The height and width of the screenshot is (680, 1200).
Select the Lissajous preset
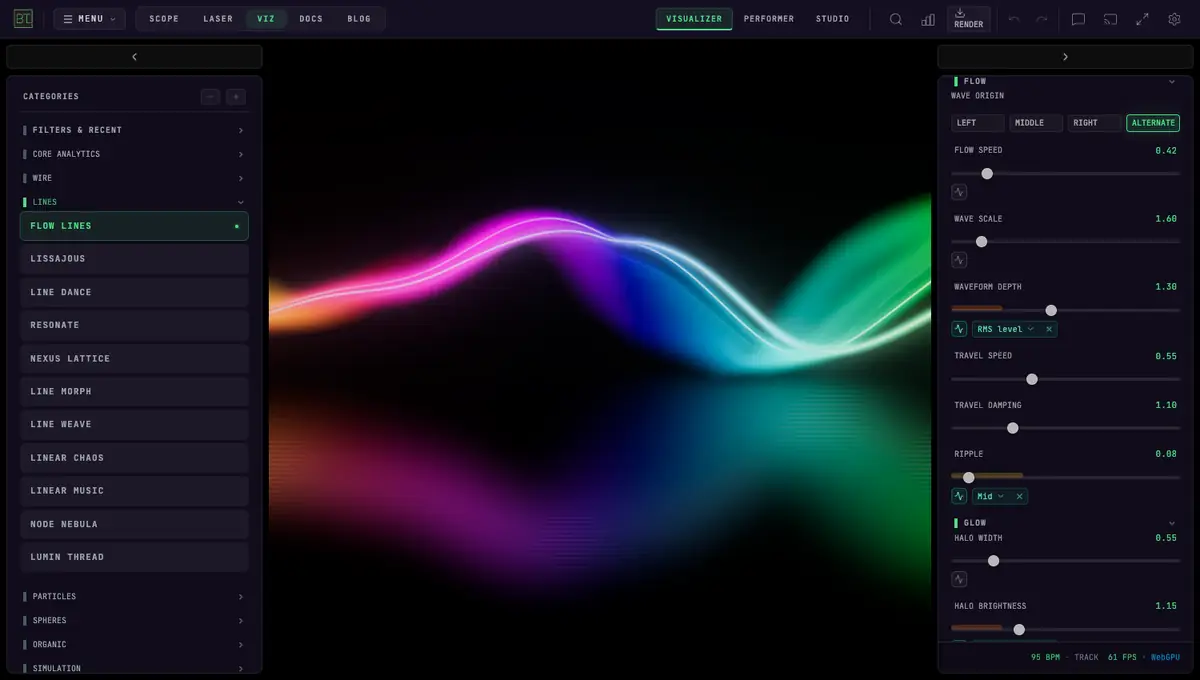[x=134, y=259]
